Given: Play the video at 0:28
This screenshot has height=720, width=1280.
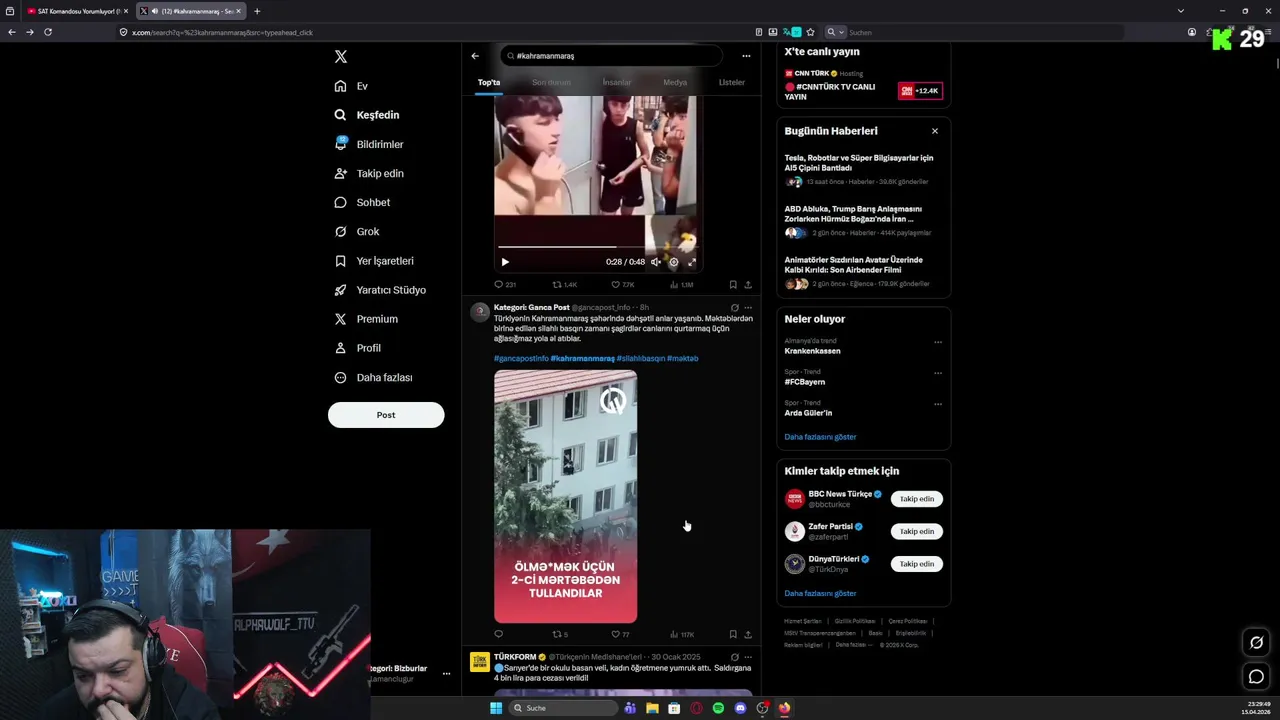Looking at the screenshot, I should [505, 262].
